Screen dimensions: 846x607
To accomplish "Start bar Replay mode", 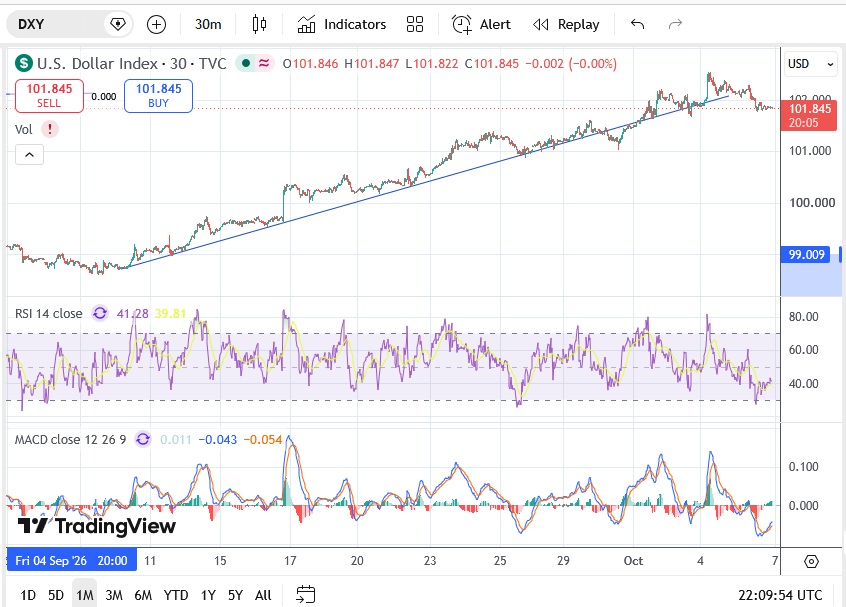I will click(566, 24).
